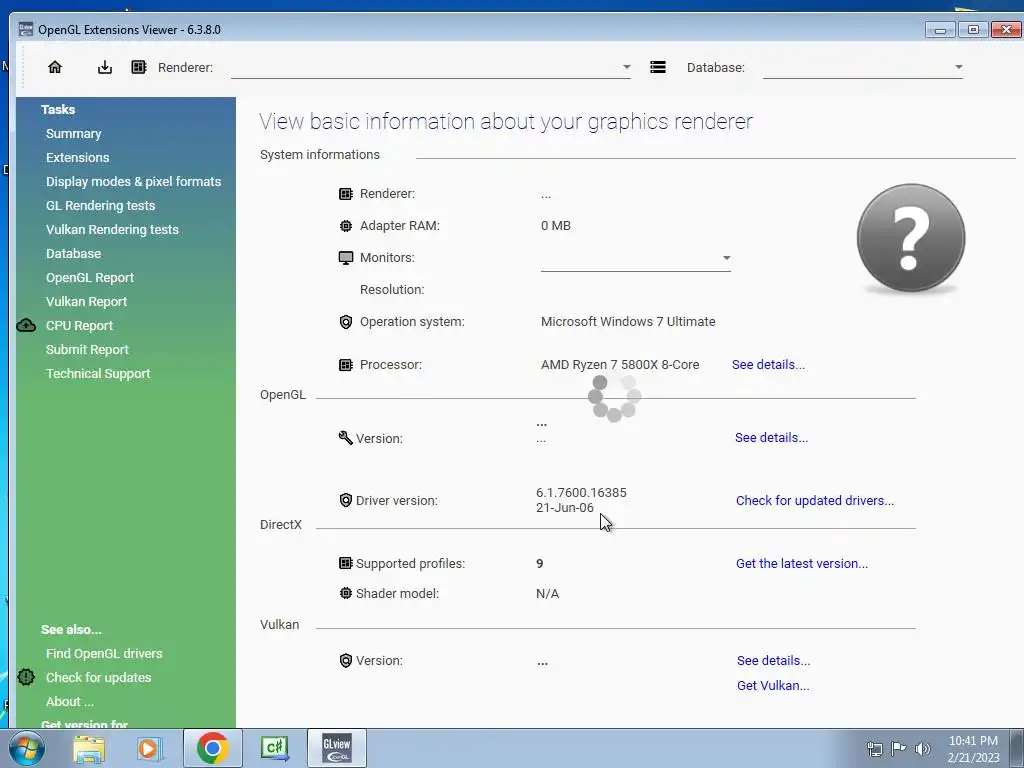Click the AMD Ryzen 7 5800X 8-Core text

620,365
